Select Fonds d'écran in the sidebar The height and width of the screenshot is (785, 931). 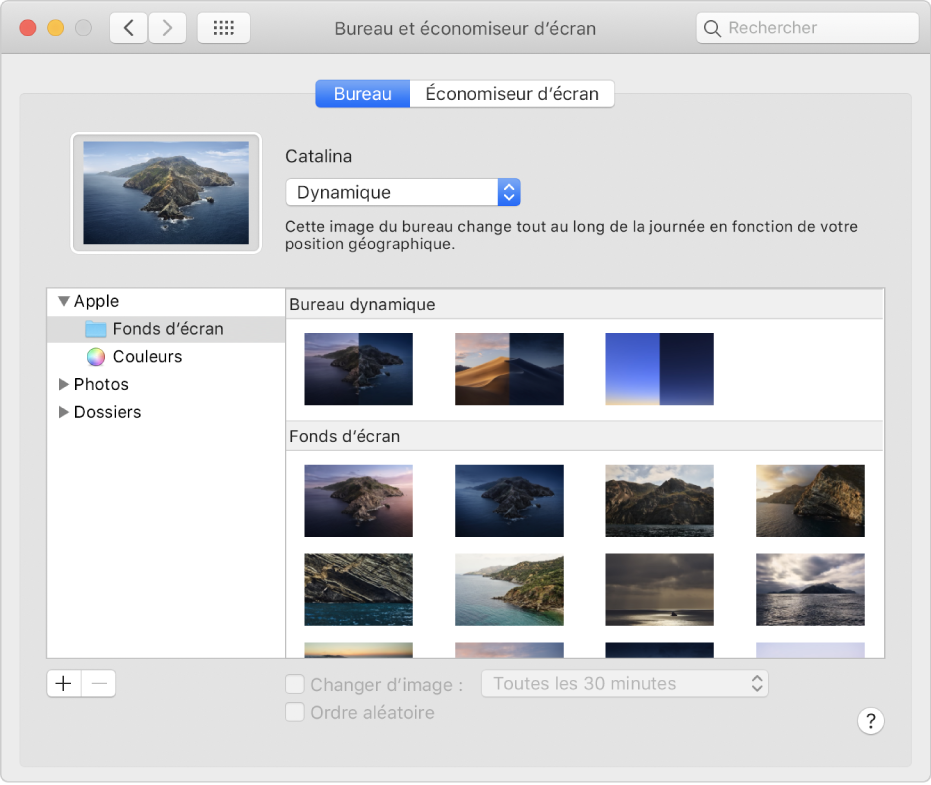coord(166,329)
